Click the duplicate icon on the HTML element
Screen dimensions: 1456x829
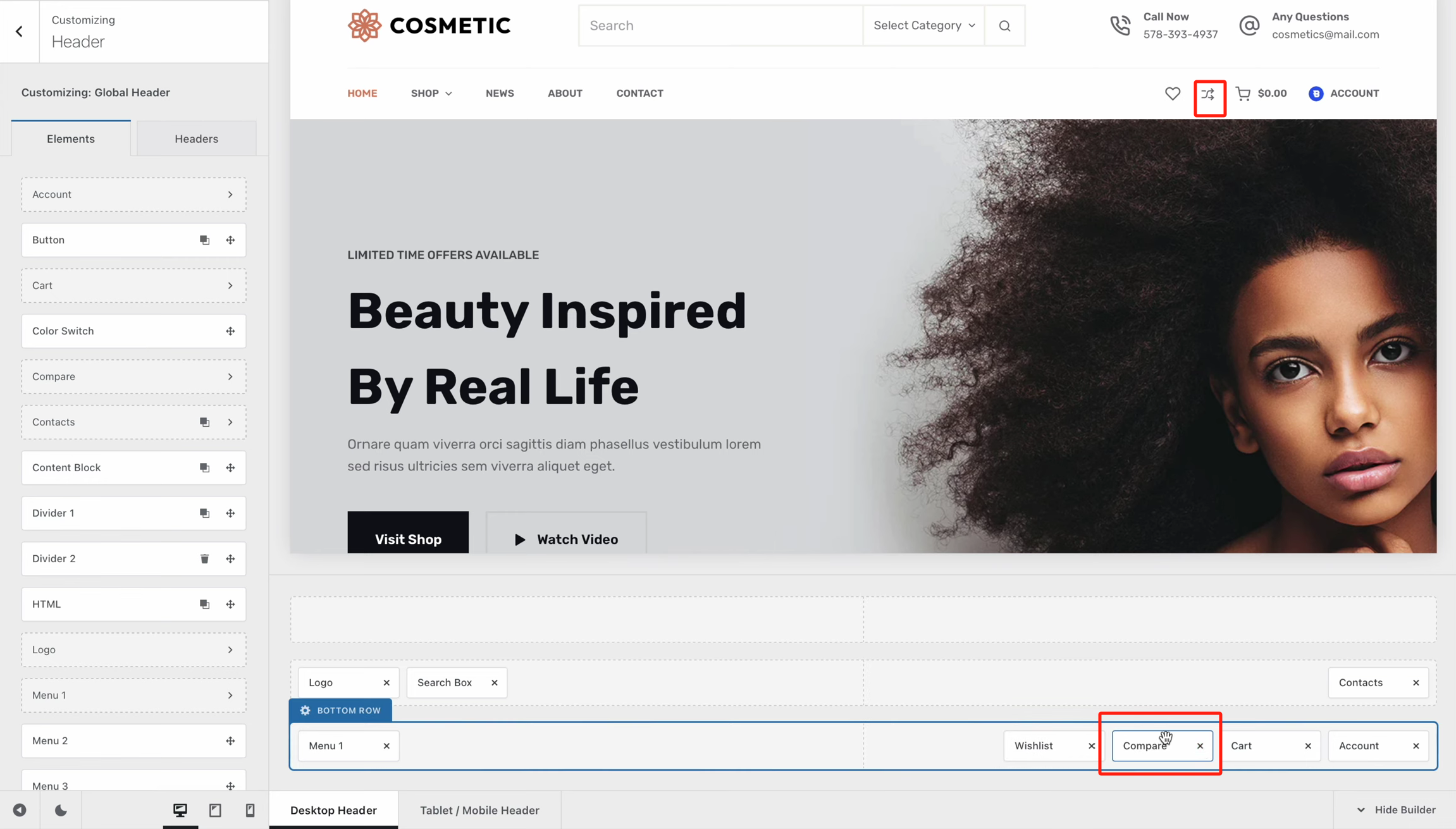[204, 604]
